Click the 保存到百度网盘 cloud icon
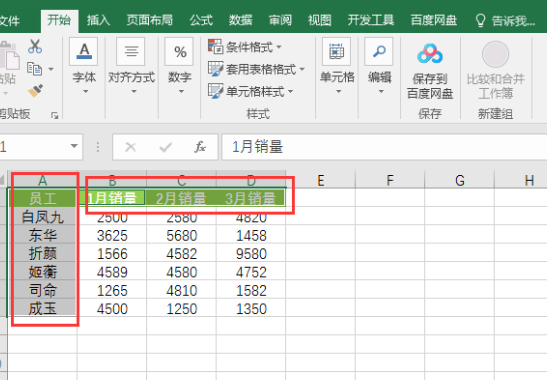This screenshot has height=380, width=547. [x=430, y=53]
